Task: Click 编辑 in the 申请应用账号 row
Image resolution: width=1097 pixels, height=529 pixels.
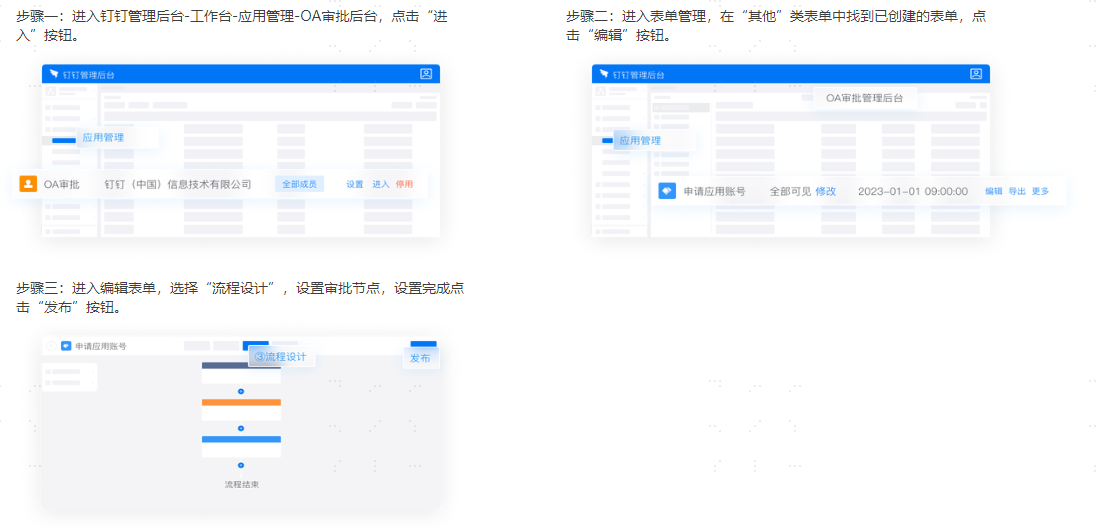Action: pos(993,191)
